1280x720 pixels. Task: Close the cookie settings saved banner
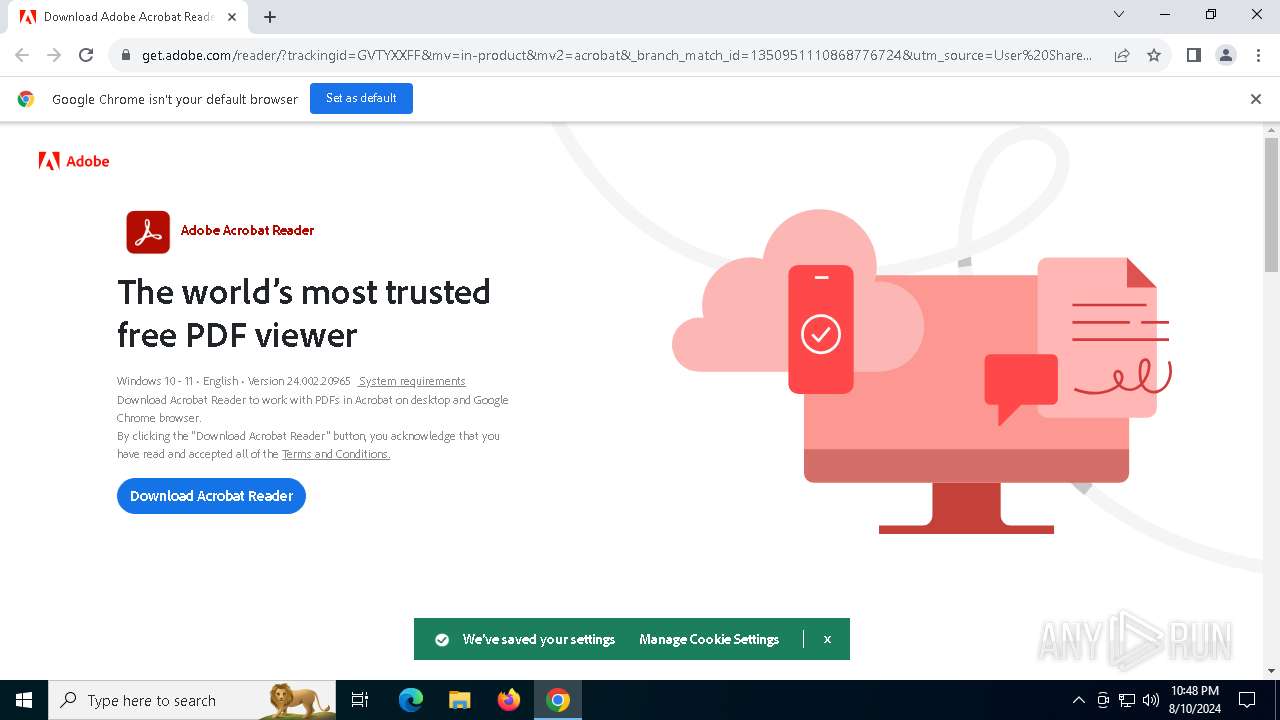tap(827, 639)
